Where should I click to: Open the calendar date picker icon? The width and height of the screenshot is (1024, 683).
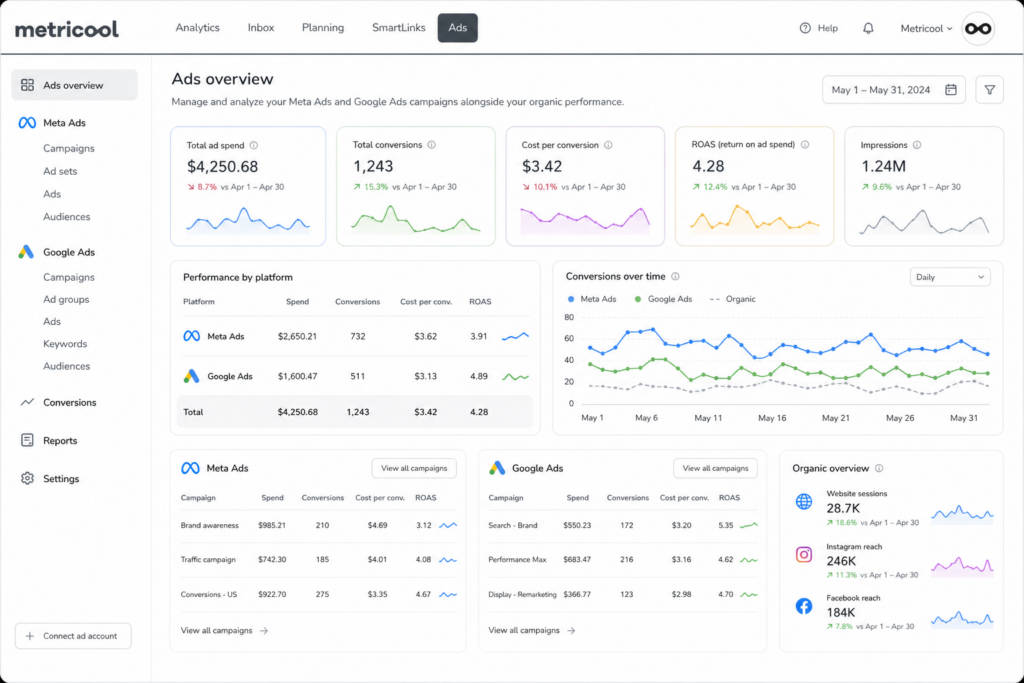coord(951,90)
